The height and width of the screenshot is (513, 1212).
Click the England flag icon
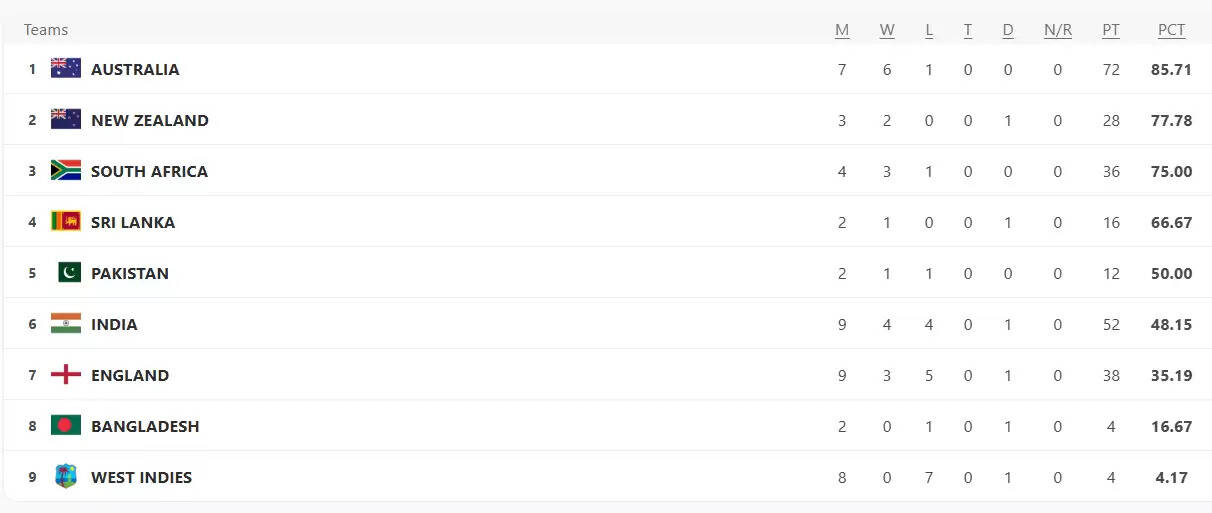[x=66, y=375]
